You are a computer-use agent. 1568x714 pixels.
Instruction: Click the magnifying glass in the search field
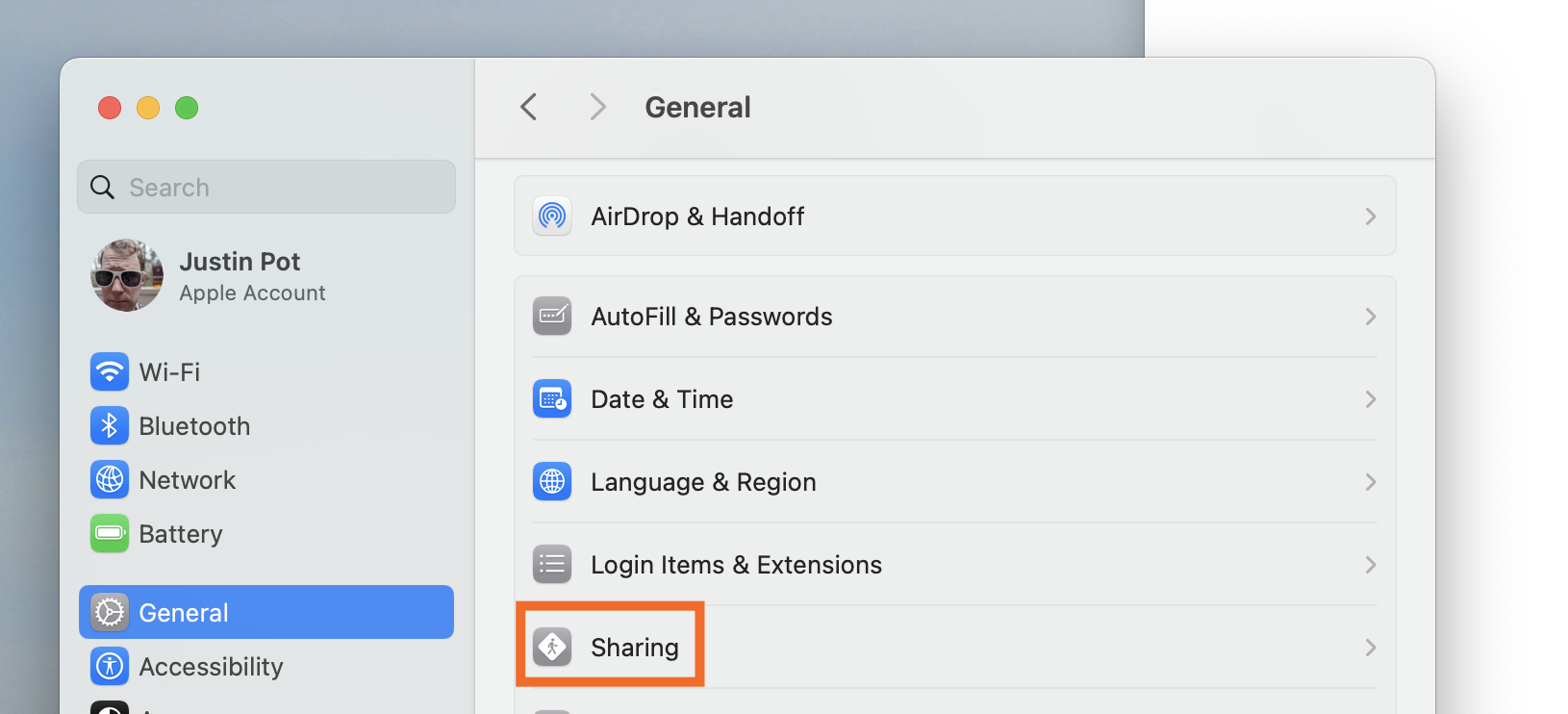tap(102, 187)
